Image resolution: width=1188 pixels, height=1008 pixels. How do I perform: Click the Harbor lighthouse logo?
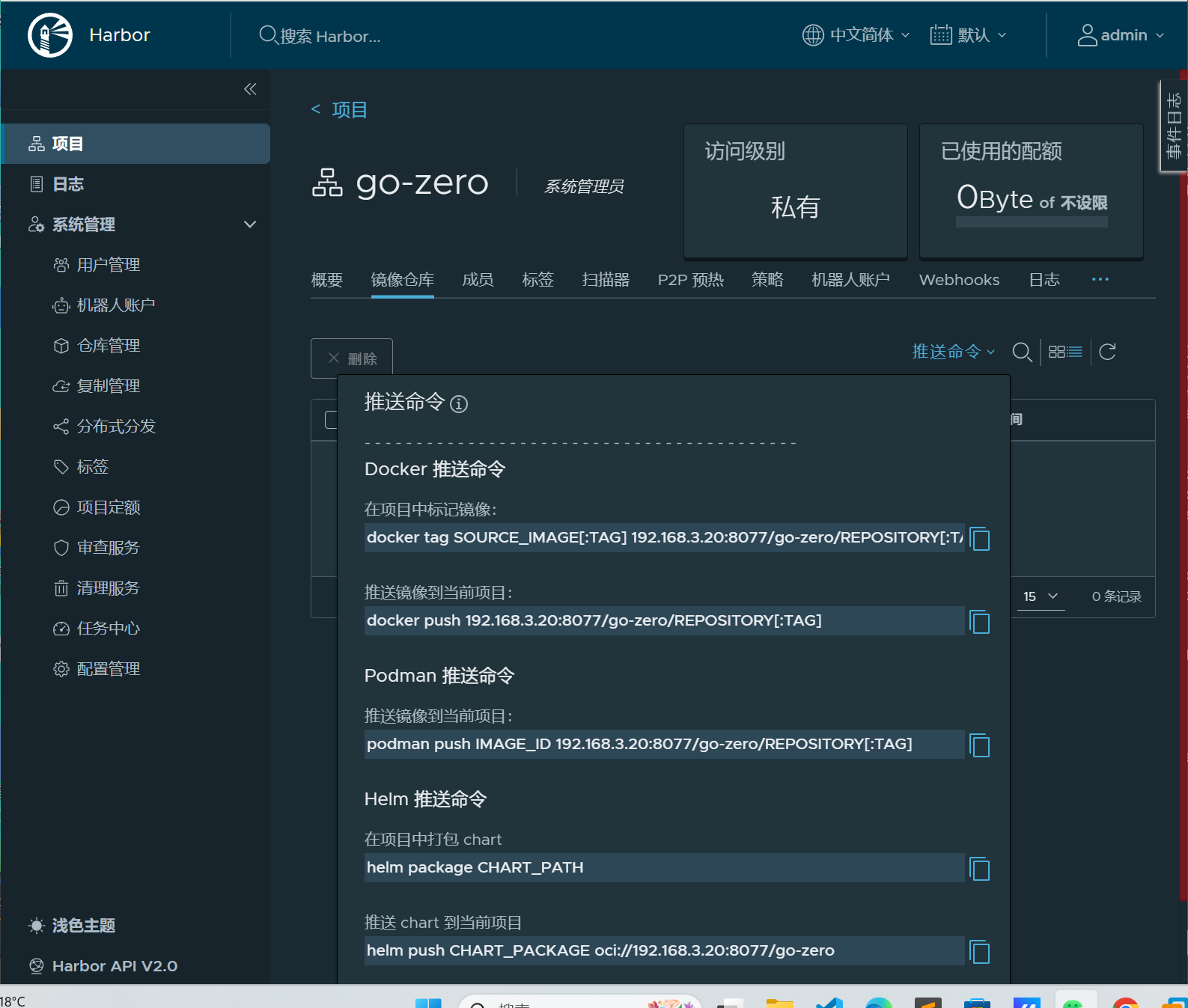click(x=50, y=35)
